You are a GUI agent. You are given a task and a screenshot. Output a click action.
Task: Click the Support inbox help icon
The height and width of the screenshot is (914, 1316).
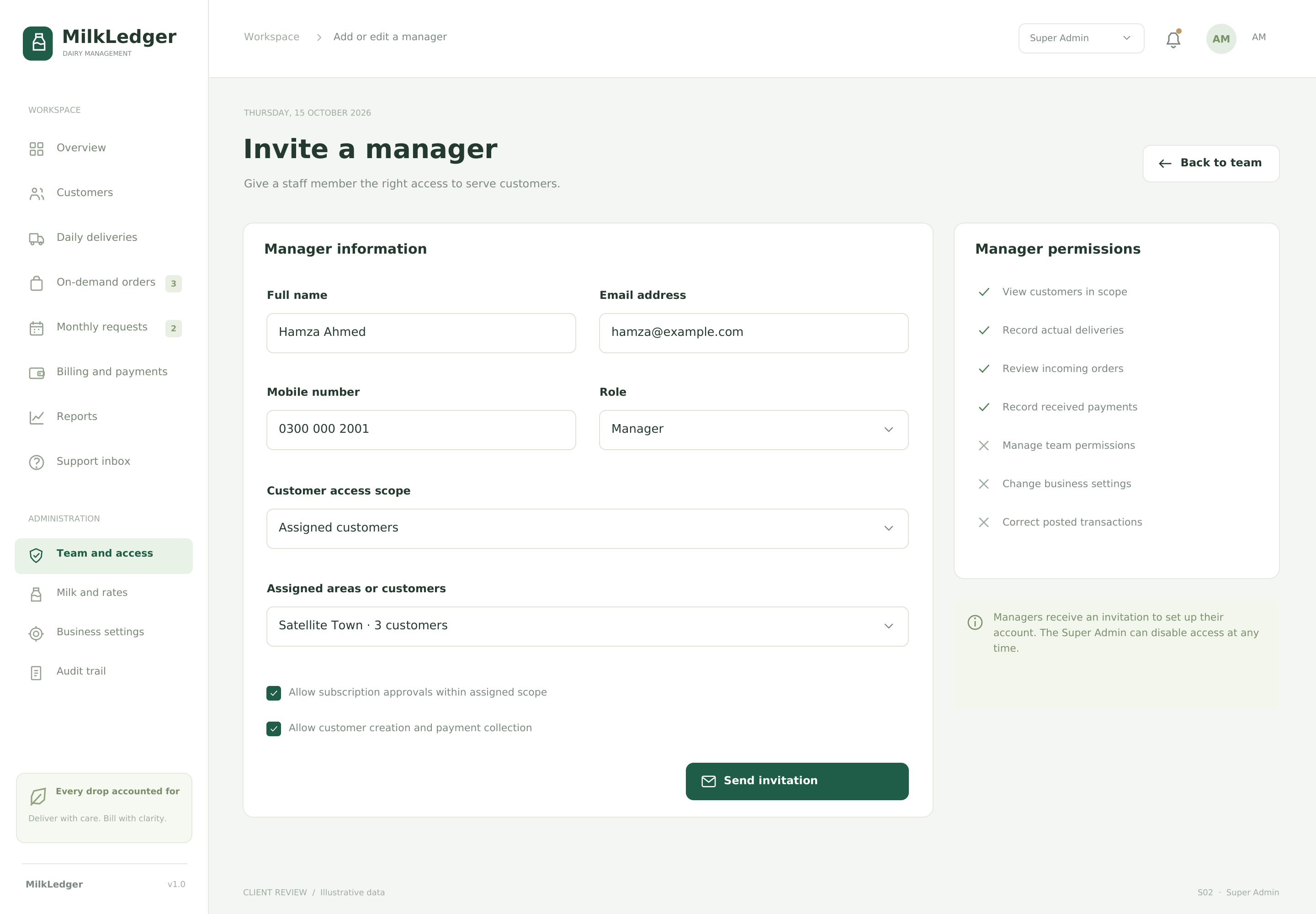coord(37,462)
